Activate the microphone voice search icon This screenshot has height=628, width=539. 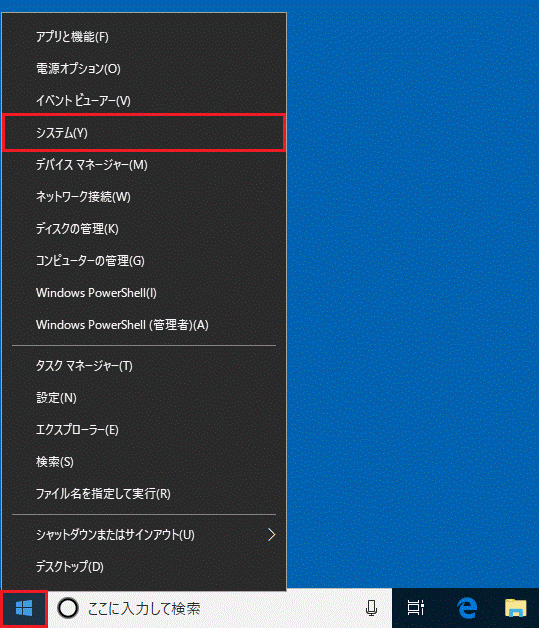pos(371,608)
